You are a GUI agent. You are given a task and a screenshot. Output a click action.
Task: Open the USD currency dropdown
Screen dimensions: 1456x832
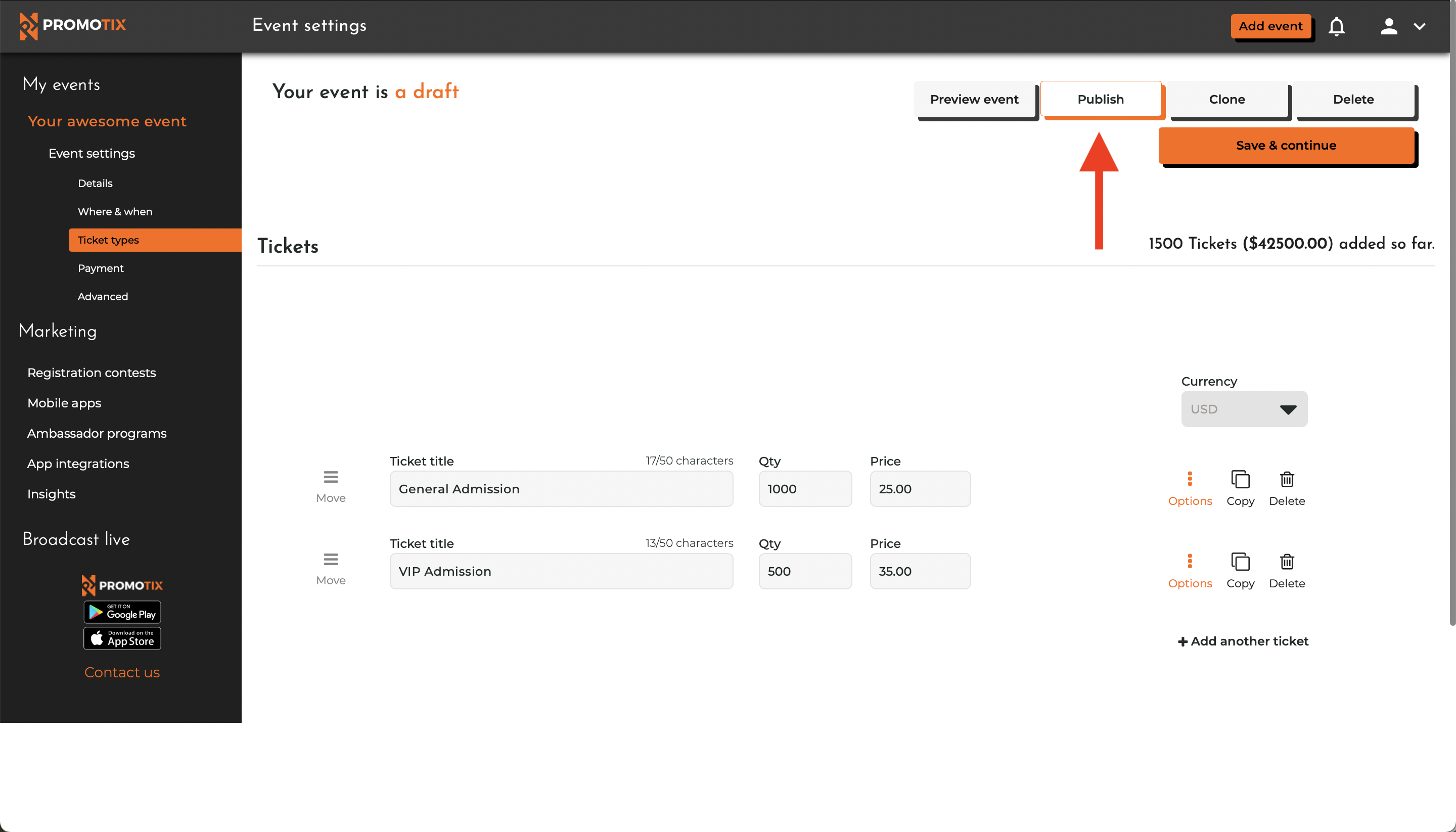(1244, 408)
